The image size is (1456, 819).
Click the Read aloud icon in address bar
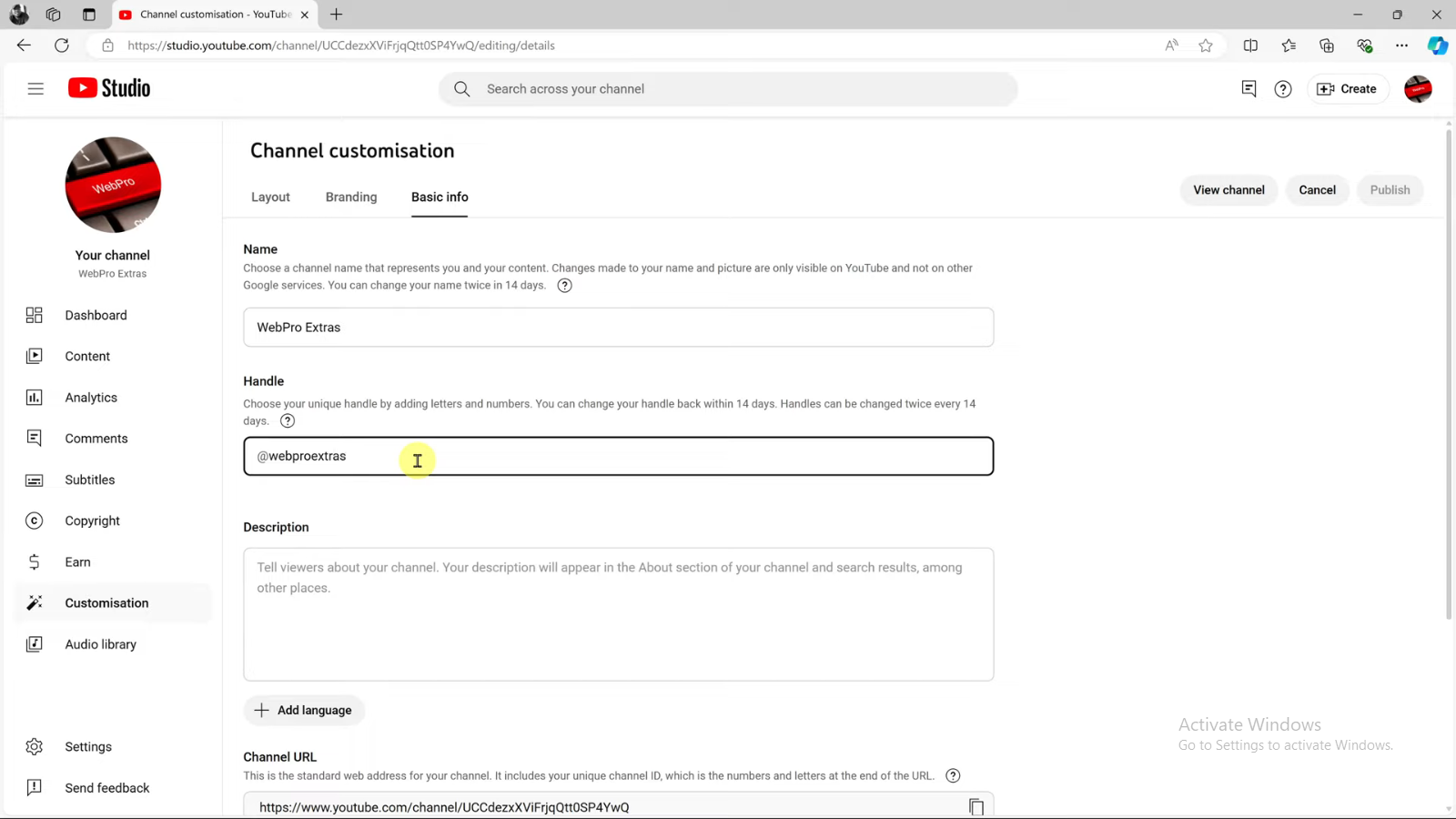[x=1171, y=45]
